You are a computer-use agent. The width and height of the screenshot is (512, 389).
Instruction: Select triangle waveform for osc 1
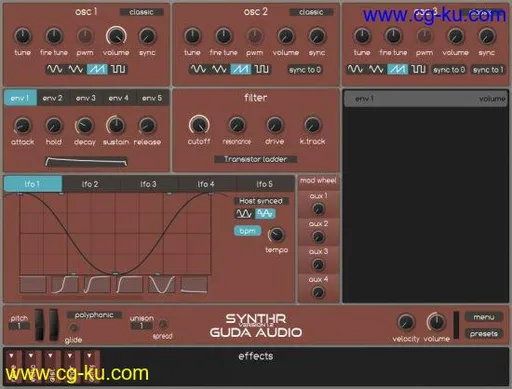click(76, 69)
